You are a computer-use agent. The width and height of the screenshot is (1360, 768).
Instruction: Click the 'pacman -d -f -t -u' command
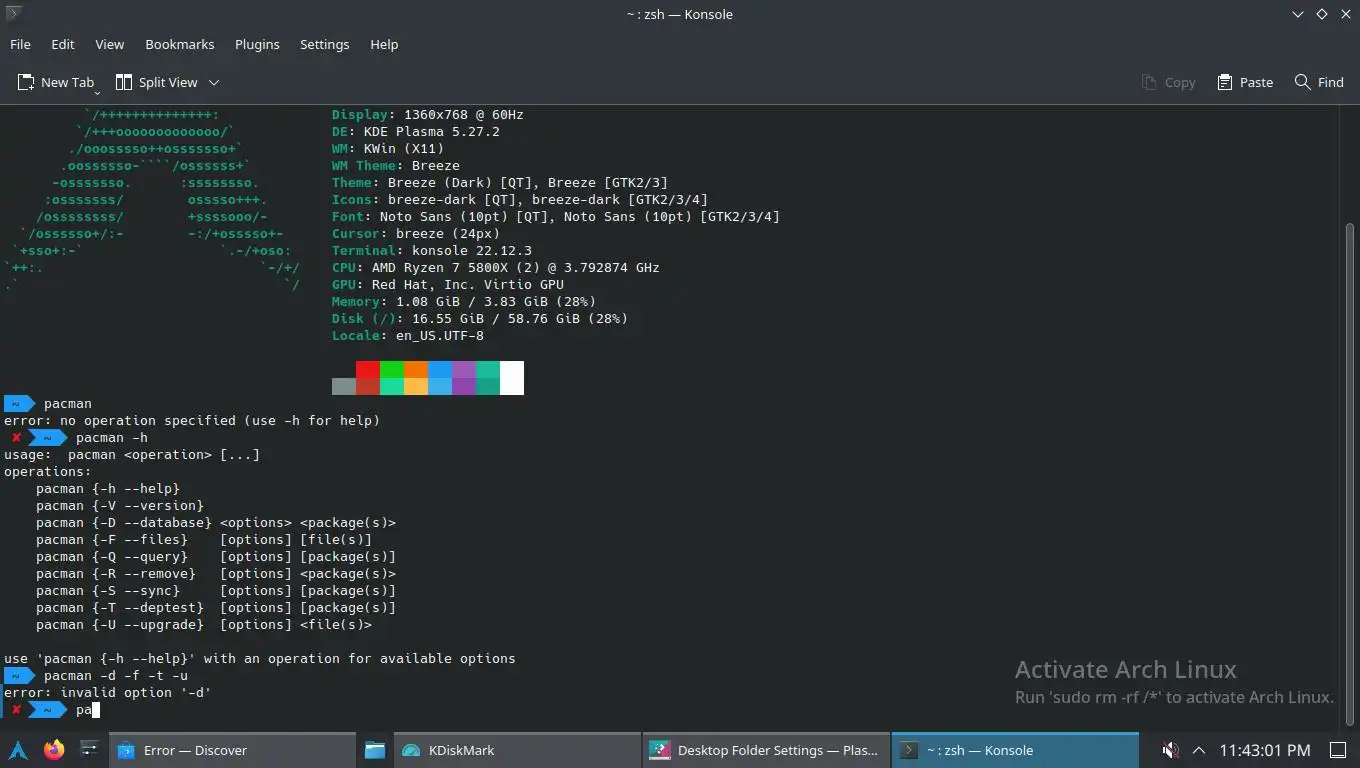tap(116, 675)
